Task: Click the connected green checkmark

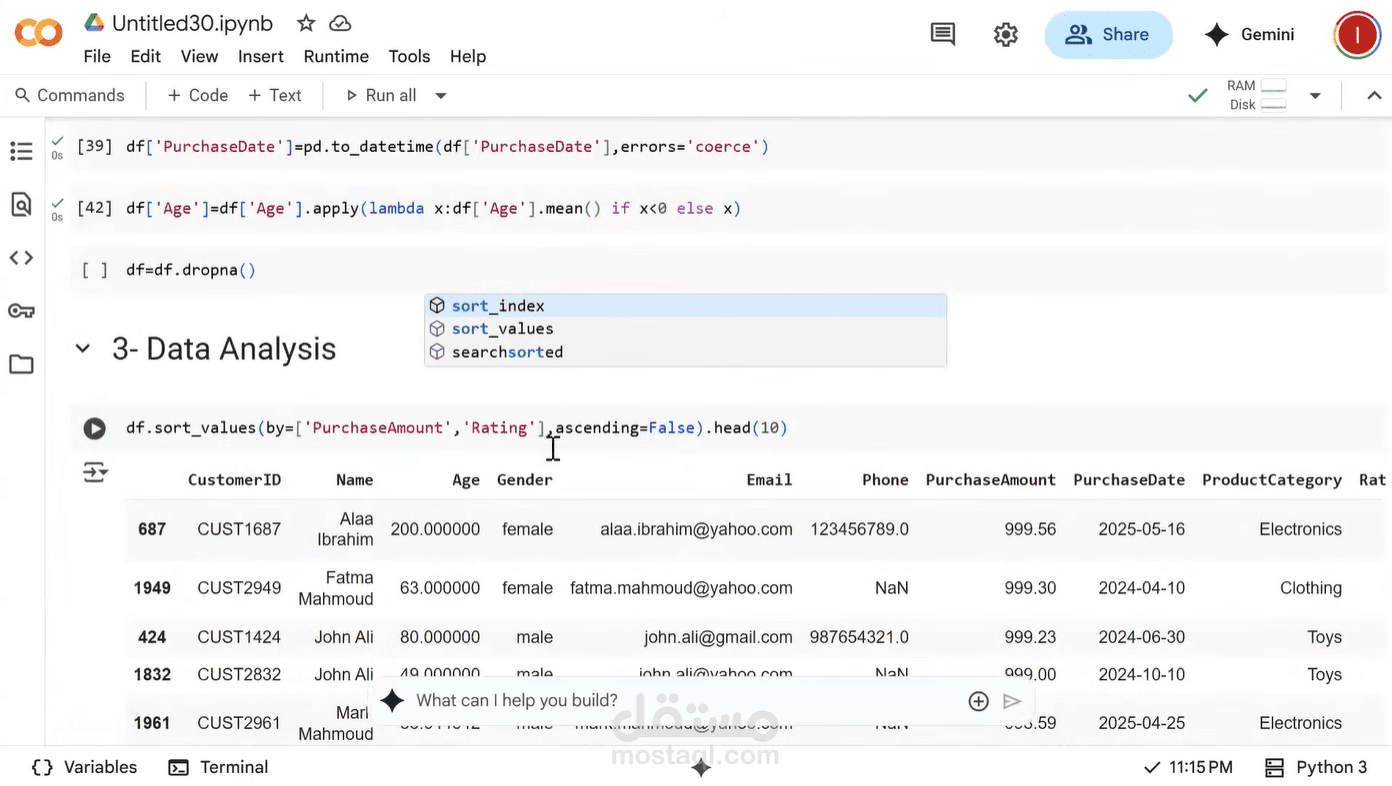Action: 1197,96
